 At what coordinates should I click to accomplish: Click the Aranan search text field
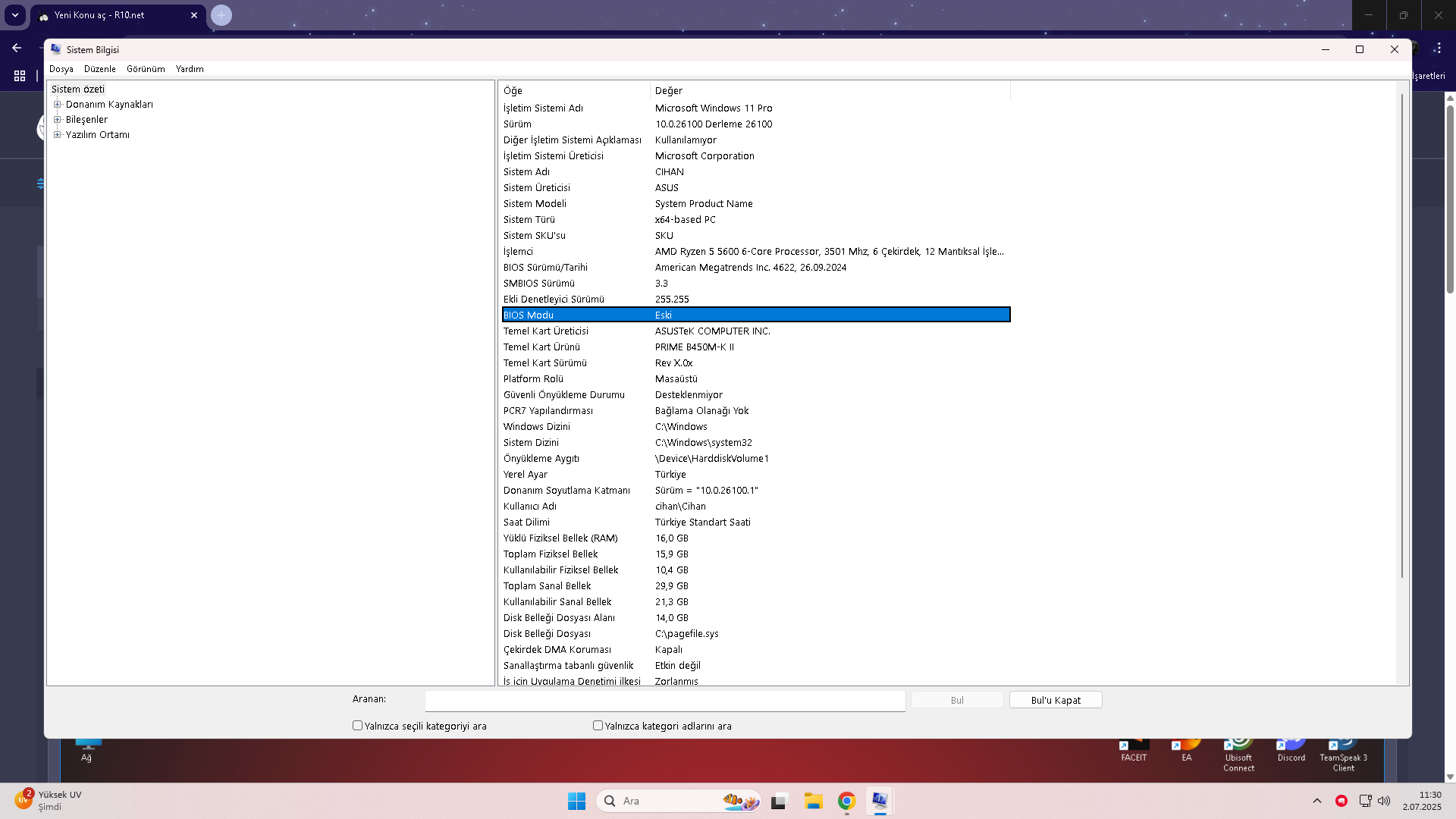[x=665, y=701]
